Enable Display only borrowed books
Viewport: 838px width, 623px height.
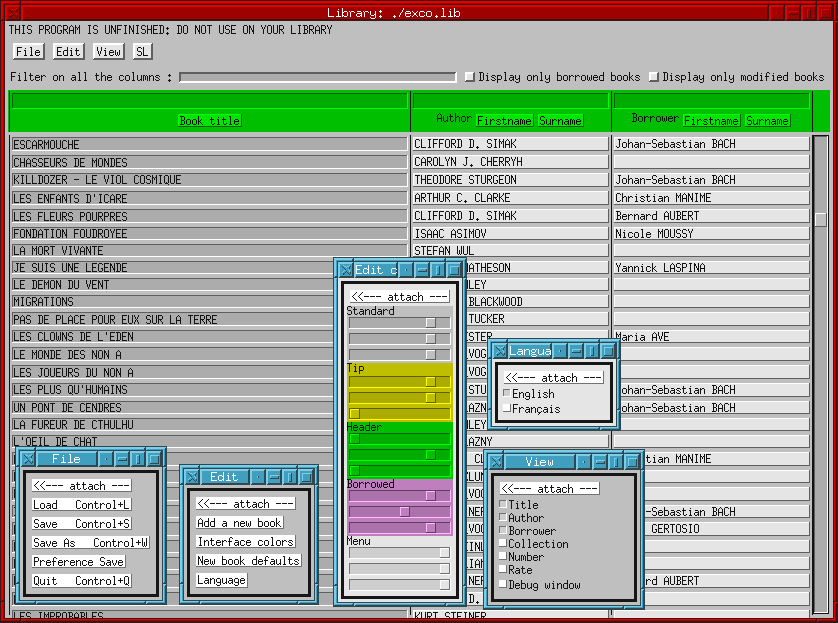click(x=469, y=77)
